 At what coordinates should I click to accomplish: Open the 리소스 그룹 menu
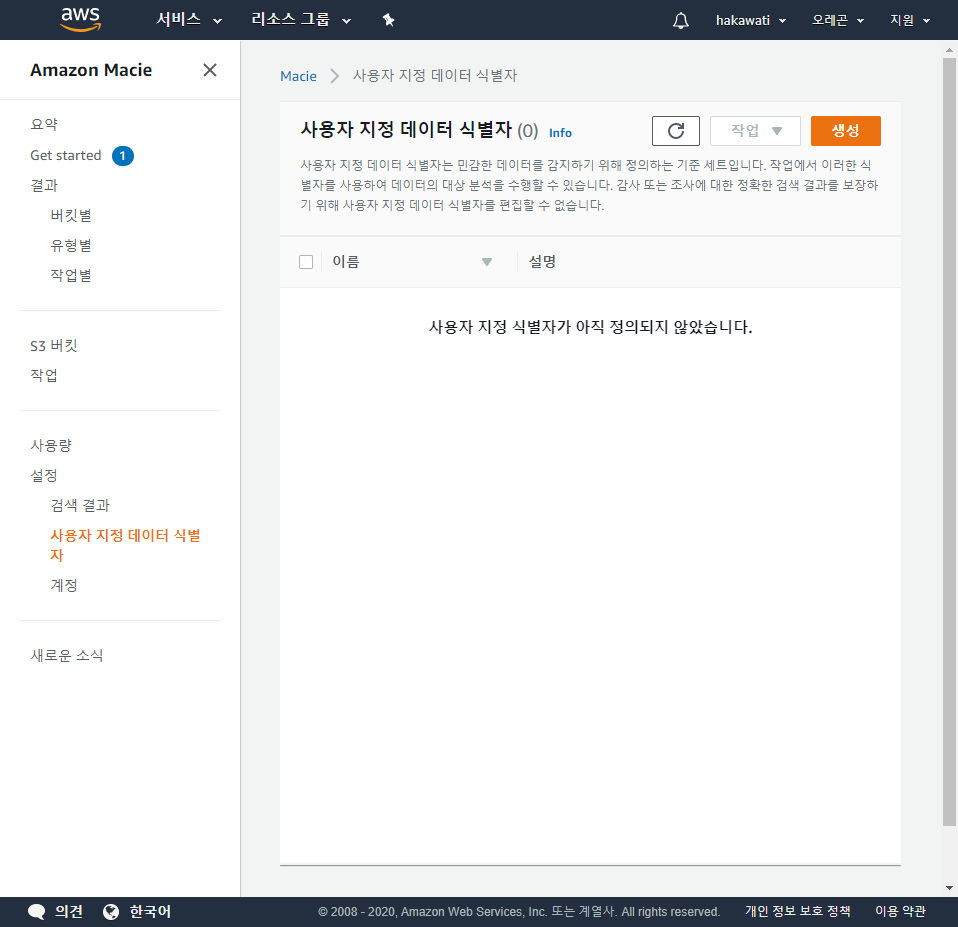click(301, 20)
